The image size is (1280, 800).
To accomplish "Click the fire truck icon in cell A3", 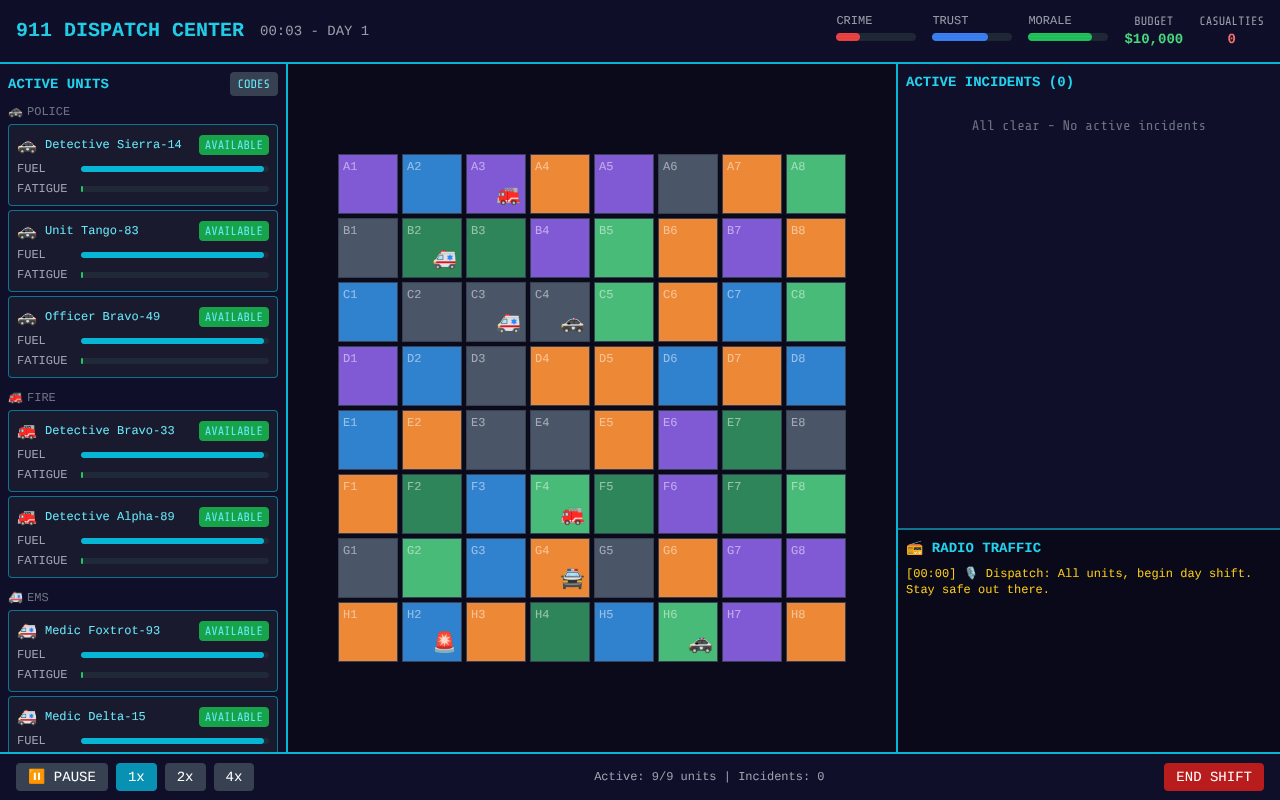I will 508,195.
